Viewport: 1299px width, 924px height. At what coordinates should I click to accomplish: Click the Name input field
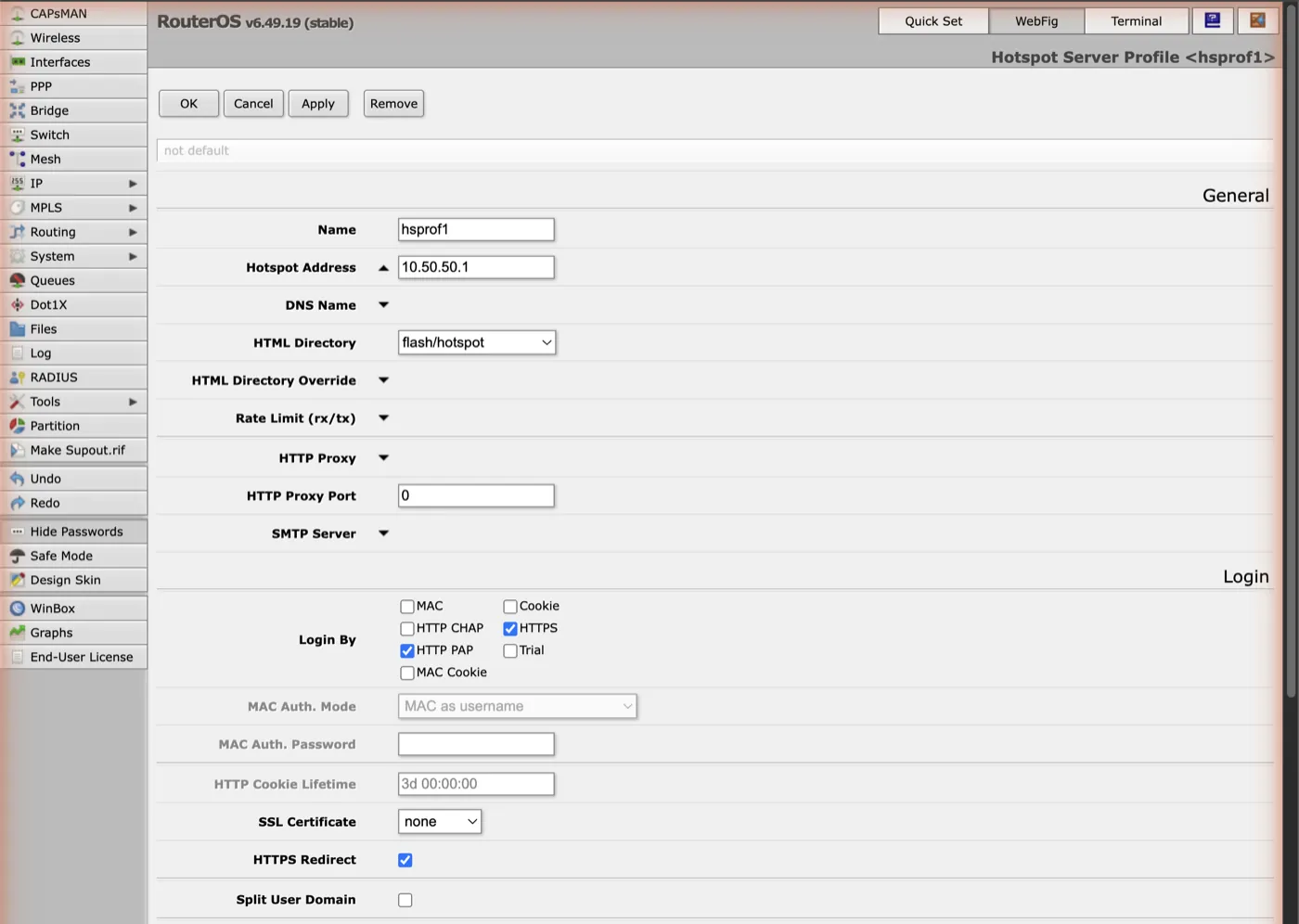pyautogui.click(x=476, y=230)
